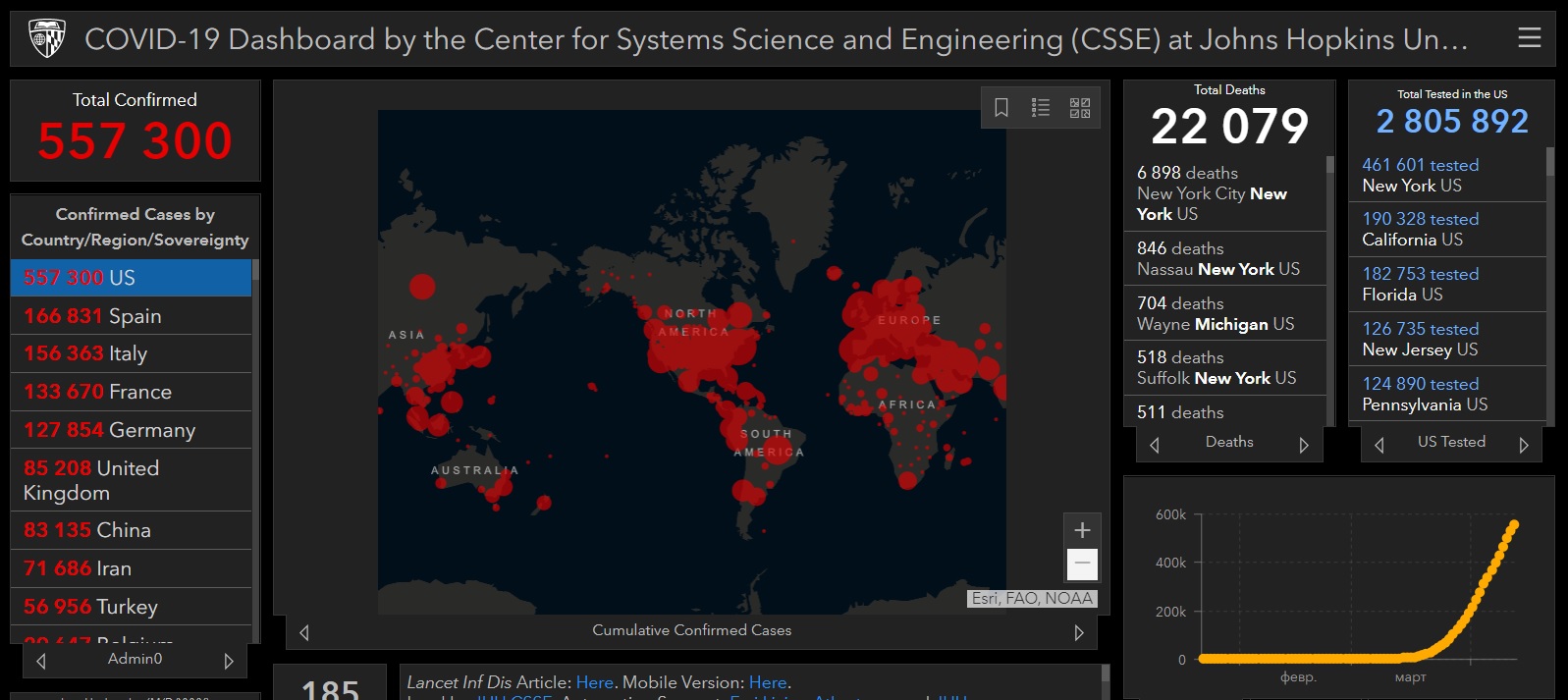Viewport: 1568px width, 700px height.
Task: Right arrow beside Deaths tab
Action: [x=1304, y=445]
